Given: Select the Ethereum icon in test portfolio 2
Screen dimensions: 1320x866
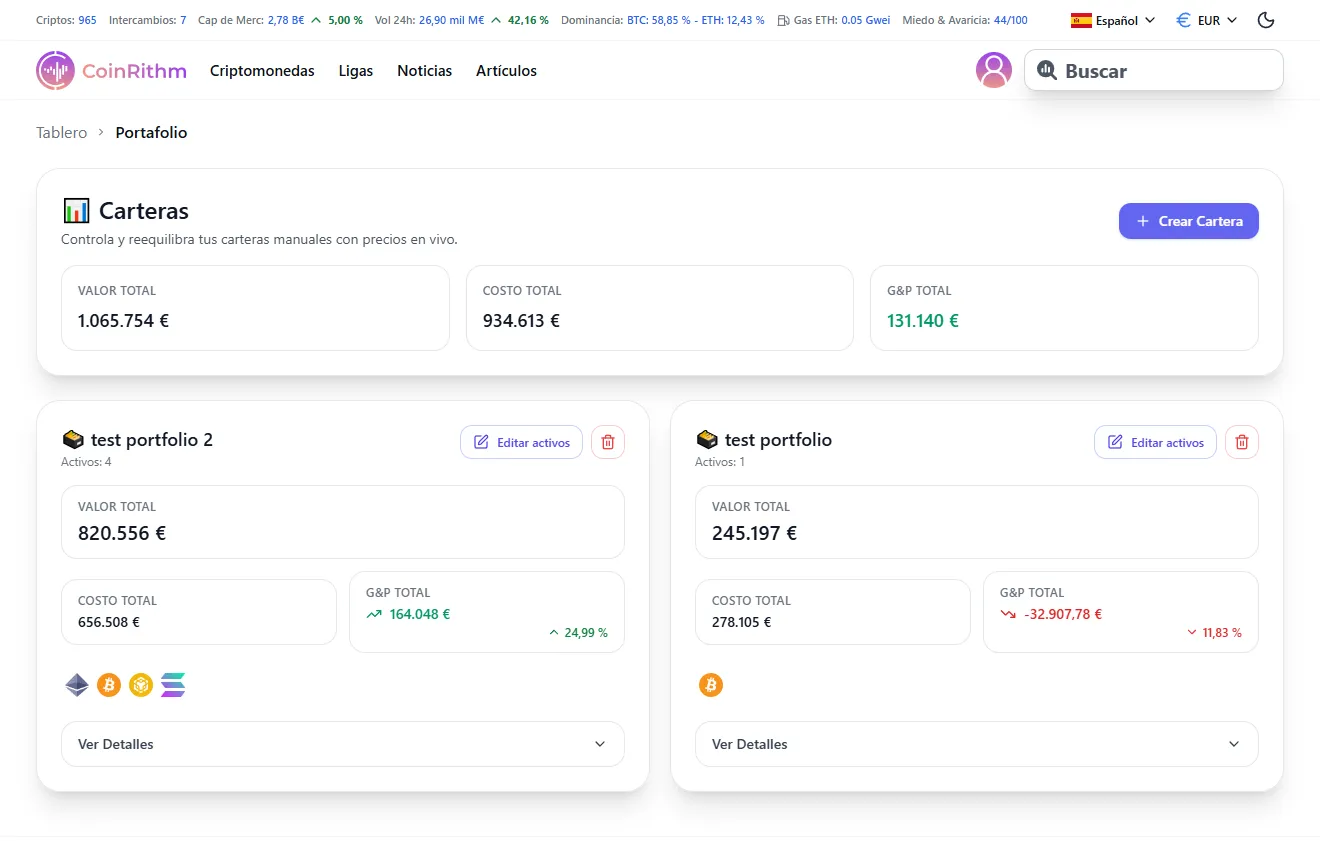Looking at the screenshot, I should coord(76,685).
